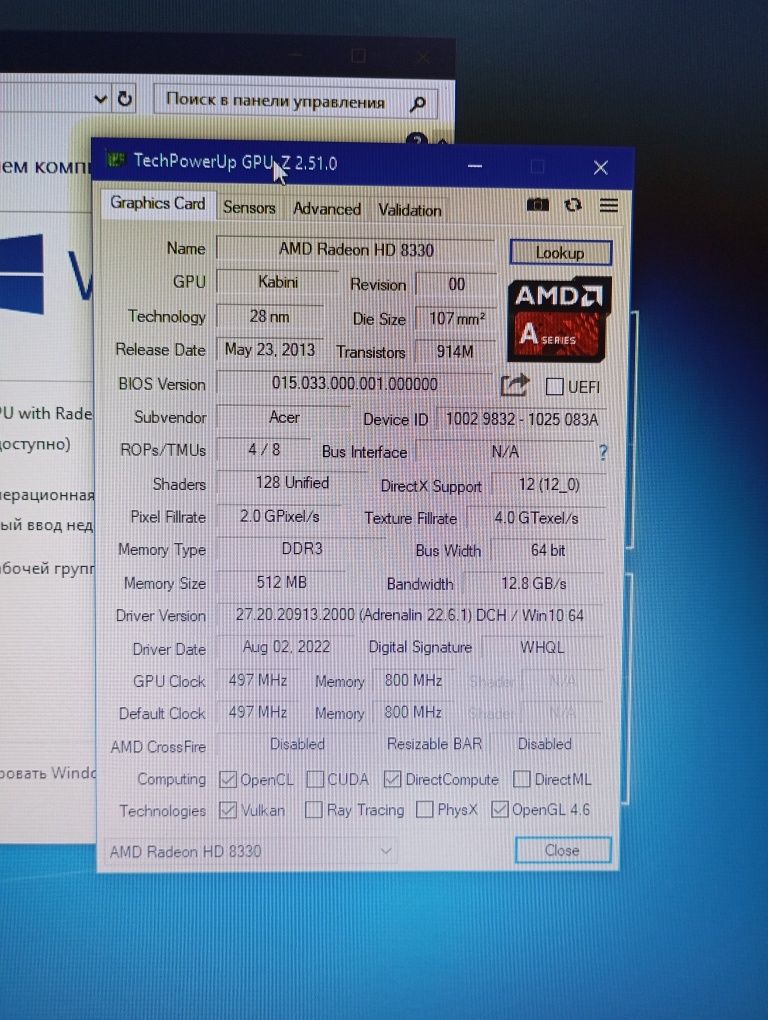Toggle the Vulkan checkbox
Viewport: 768px width, 1020px height.
click(228, 810)
